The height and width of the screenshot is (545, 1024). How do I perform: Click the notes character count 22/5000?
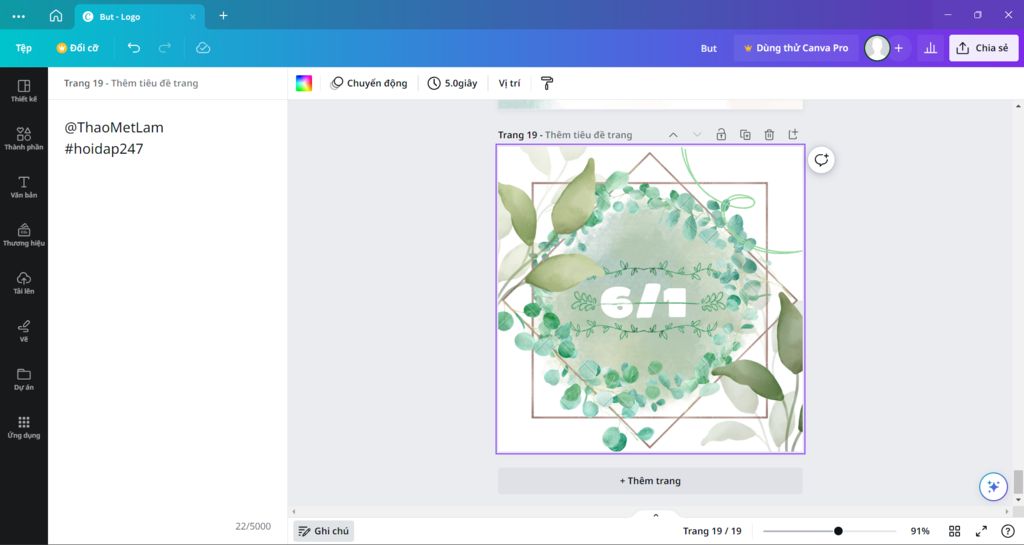click(x=253, y=526)
